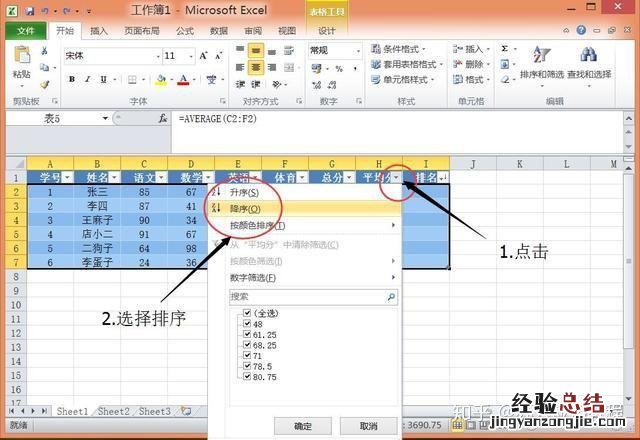Viewport: 640px width, 440px height.
Task: Click the Help question mark icon
Action: coord(581,30)
